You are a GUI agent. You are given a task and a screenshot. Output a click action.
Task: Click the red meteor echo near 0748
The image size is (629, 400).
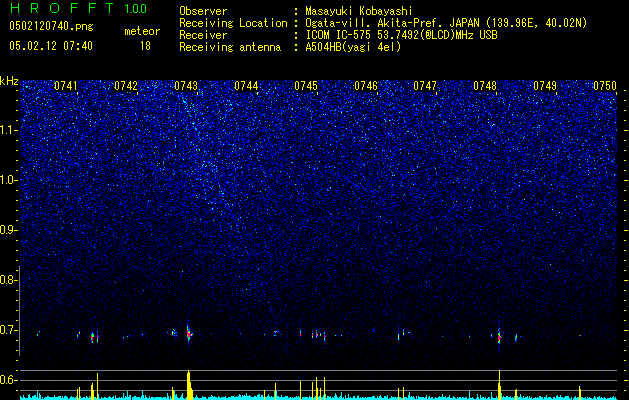[499, 337]
